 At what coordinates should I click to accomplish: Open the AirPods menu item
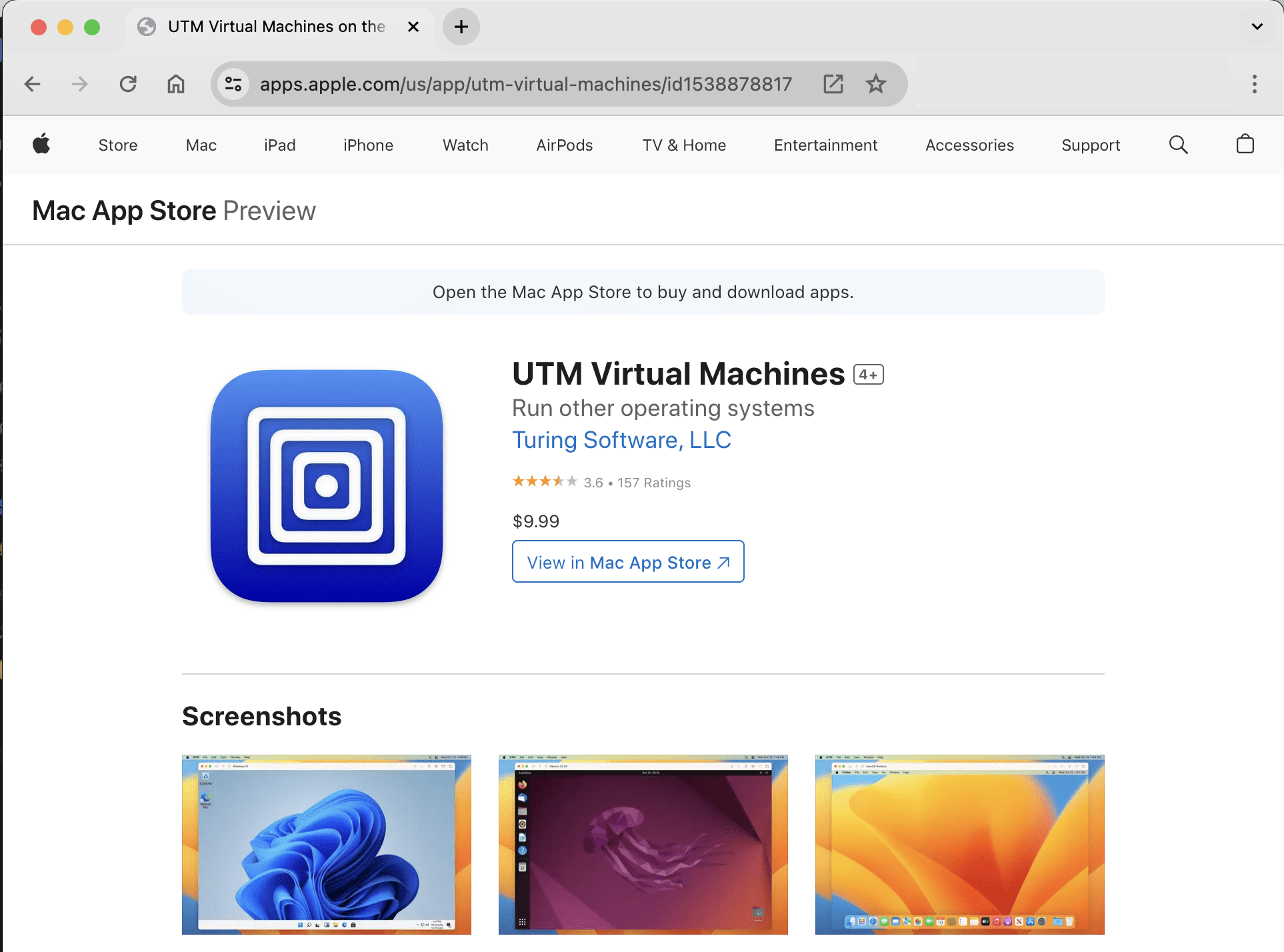(564, 145)
